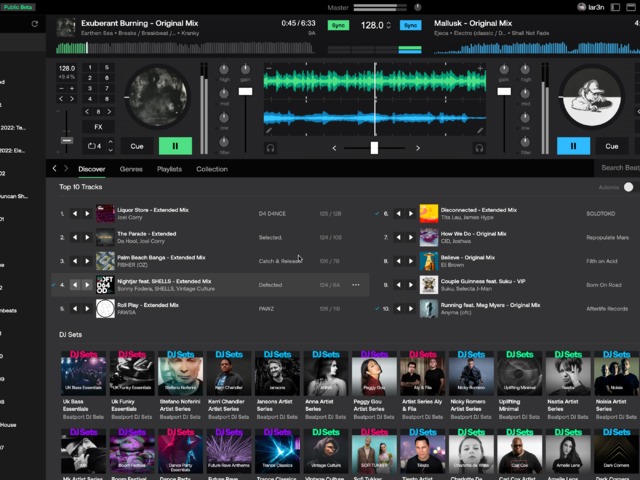Click Roll Play album artwork
This screenshot has height=480, width=640.
pos(105,309)
